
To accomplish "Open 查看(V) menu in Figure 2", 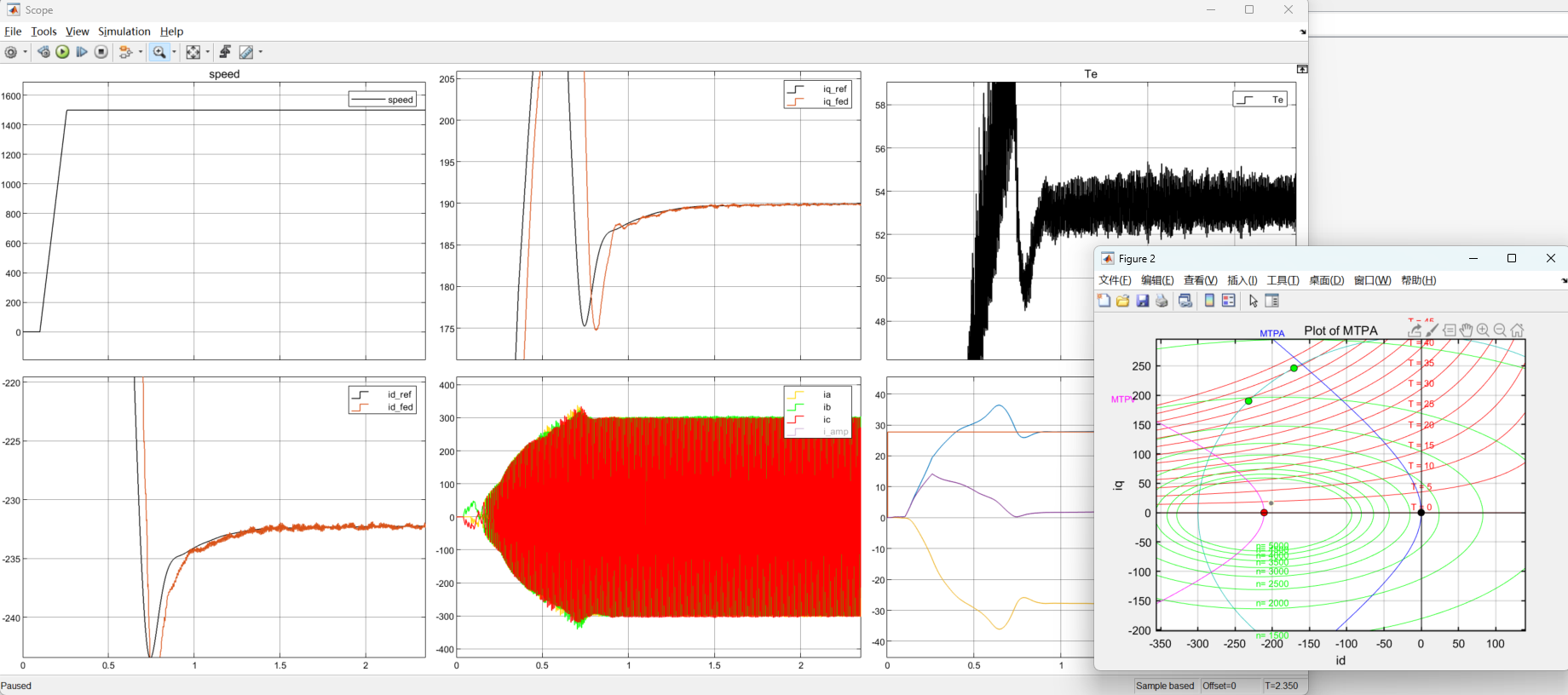I will (1200, 280).
